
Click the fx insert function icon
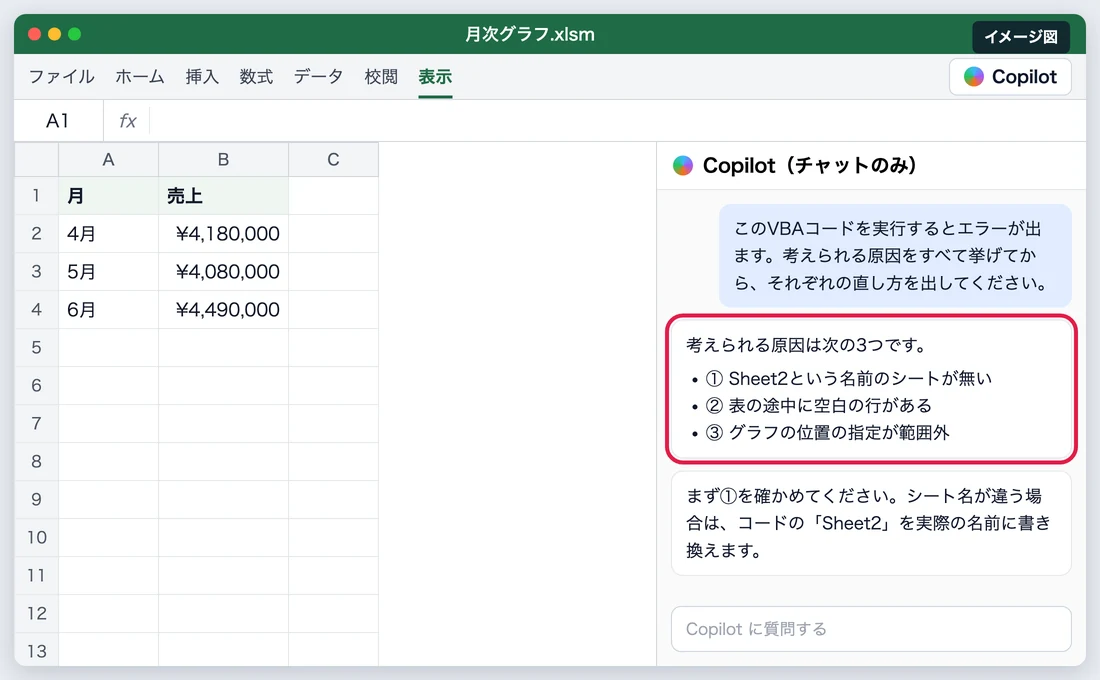pos(128,121)
